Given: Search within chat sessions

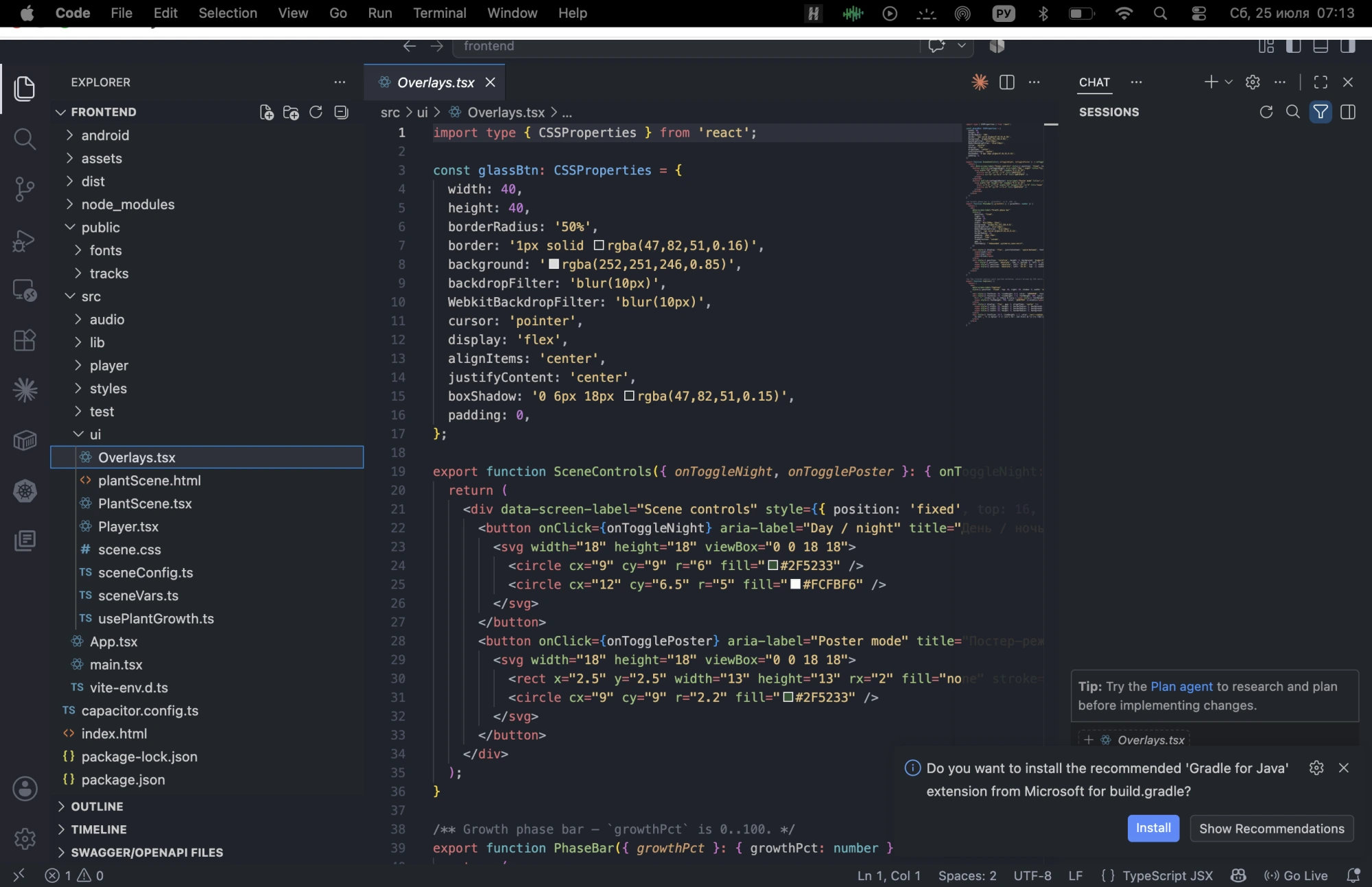Looking at the screenshot, I should [1293, 112].
